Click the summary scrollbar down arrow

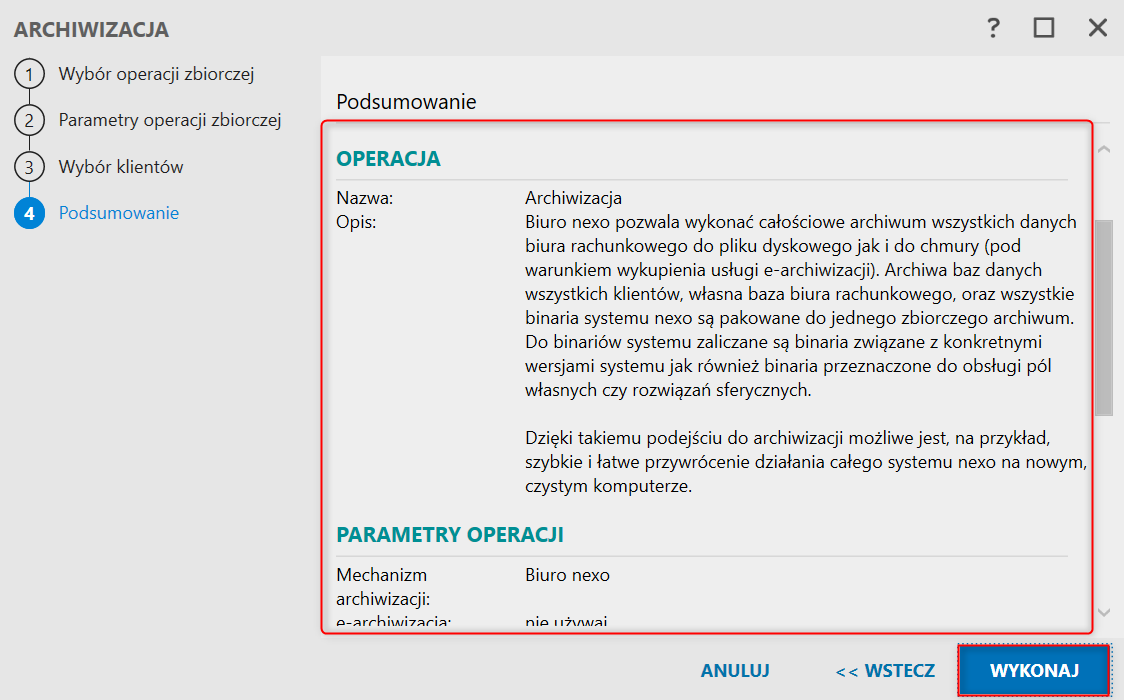point(1104,612)
